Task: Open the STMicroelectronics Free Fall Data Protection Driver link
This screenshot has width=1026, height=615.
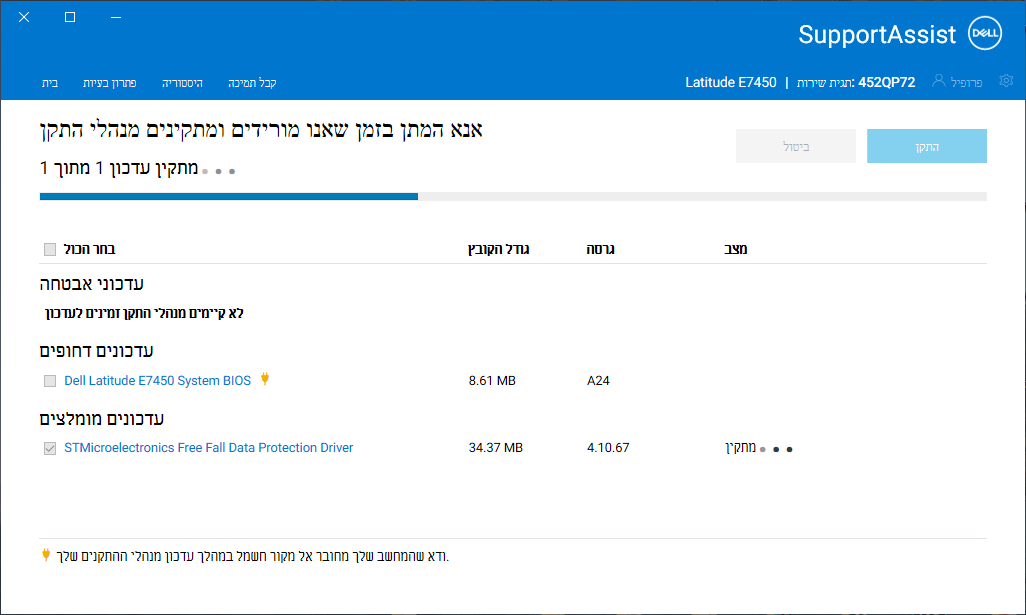Action: (x=208, y=448)
